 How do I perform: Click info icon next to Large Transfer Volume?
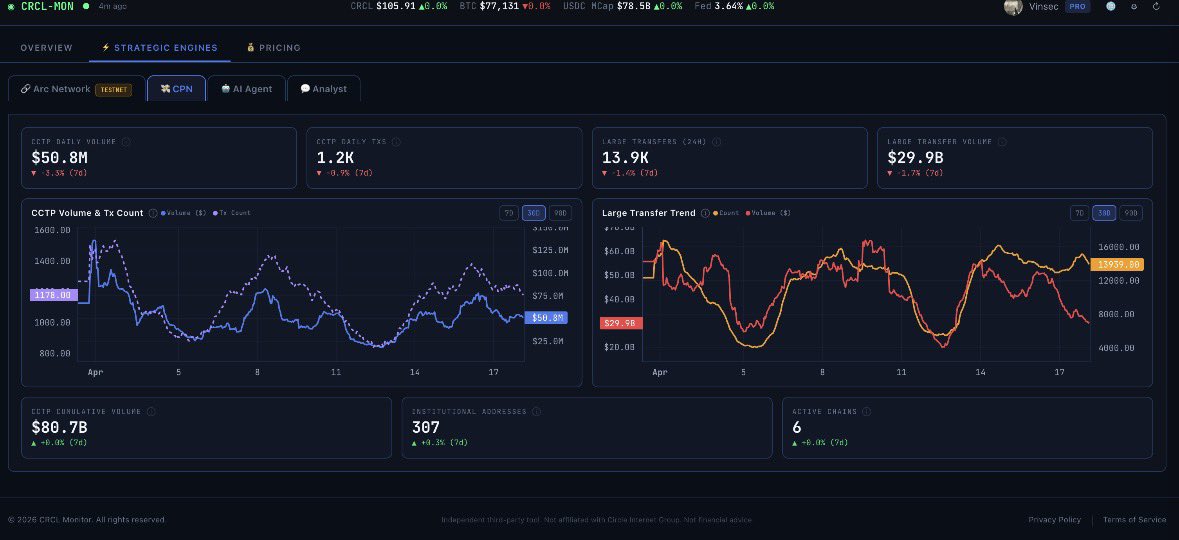[x=1000, y=142]
